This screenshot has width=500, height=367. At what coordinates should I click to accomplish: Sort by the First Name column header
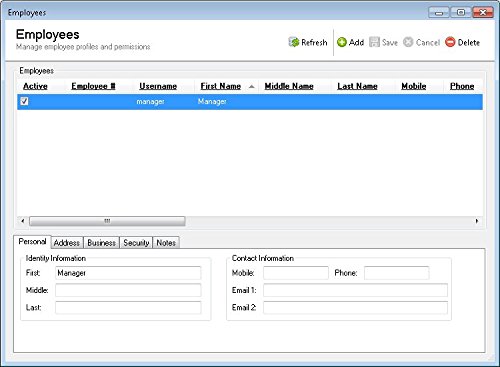[x=221, y=86]
